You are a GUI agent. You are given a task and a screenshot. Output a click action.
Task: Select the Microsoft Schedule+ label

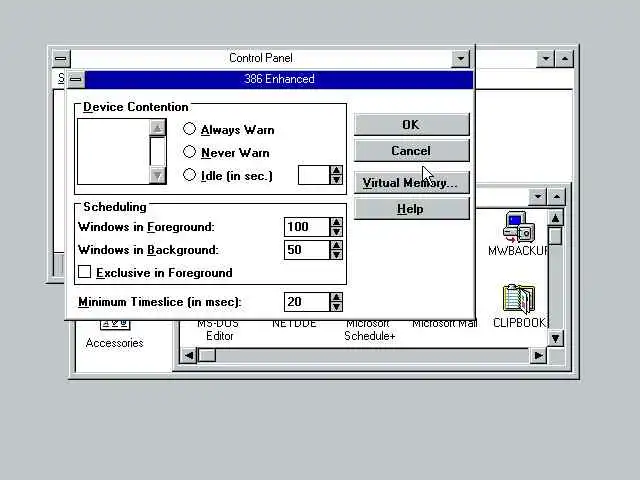click(x=369, y=331)
